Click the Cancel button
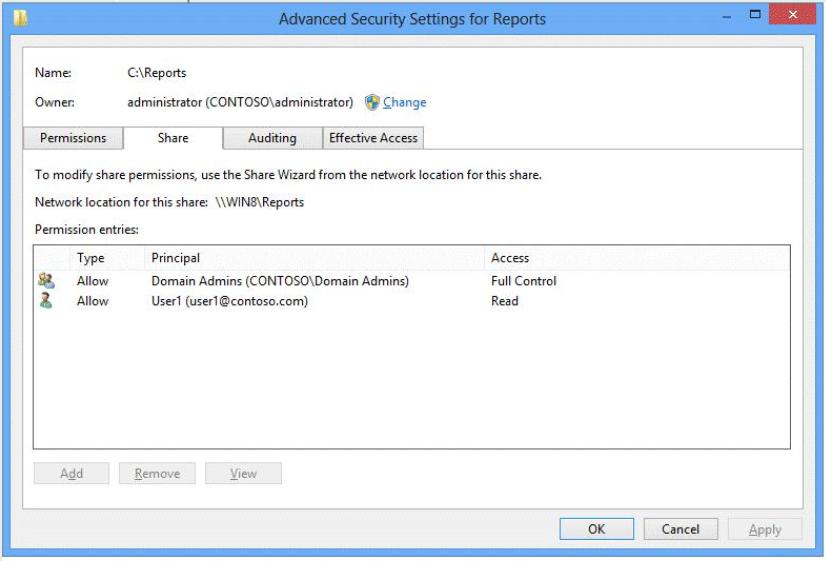Screen dimensions: 826x561 681,529
